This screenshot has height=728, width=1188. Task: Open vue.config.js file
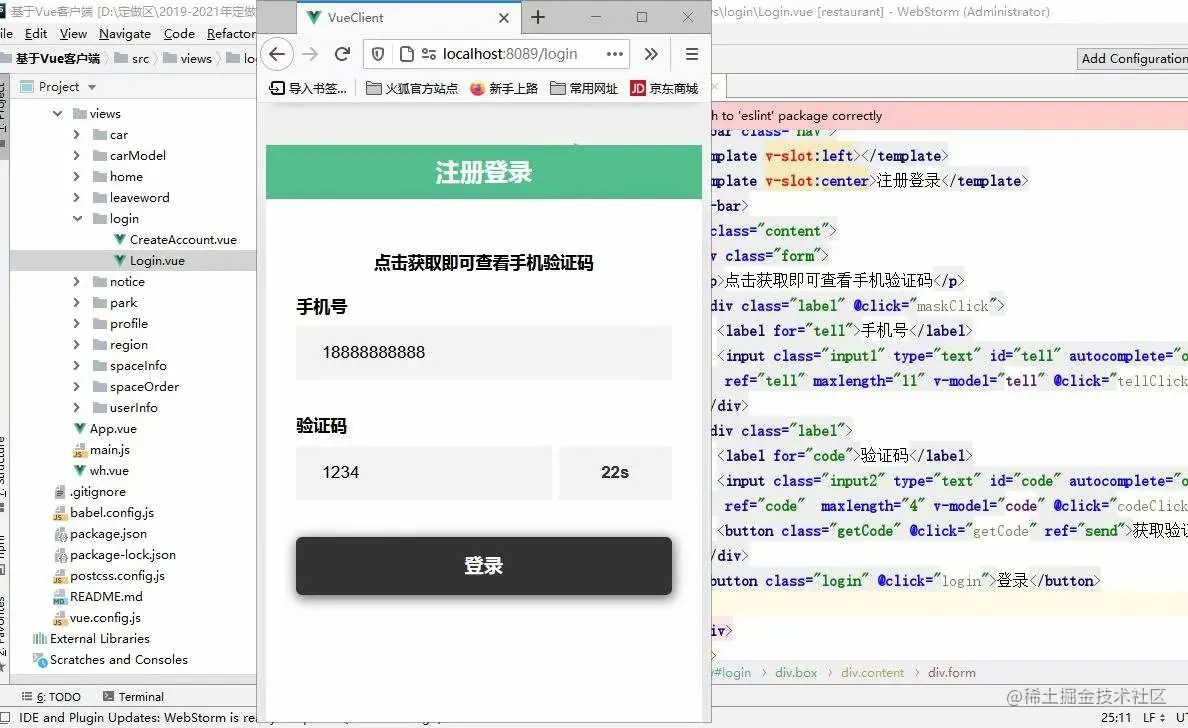tap(97, 618)
